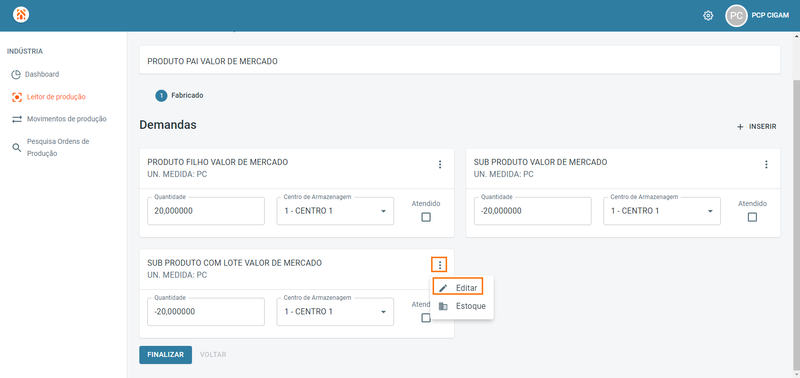The width and height of the screenshot is (800, 378).
Task: Click the INDÚSTRIA section heading
Action: [24, 52]
